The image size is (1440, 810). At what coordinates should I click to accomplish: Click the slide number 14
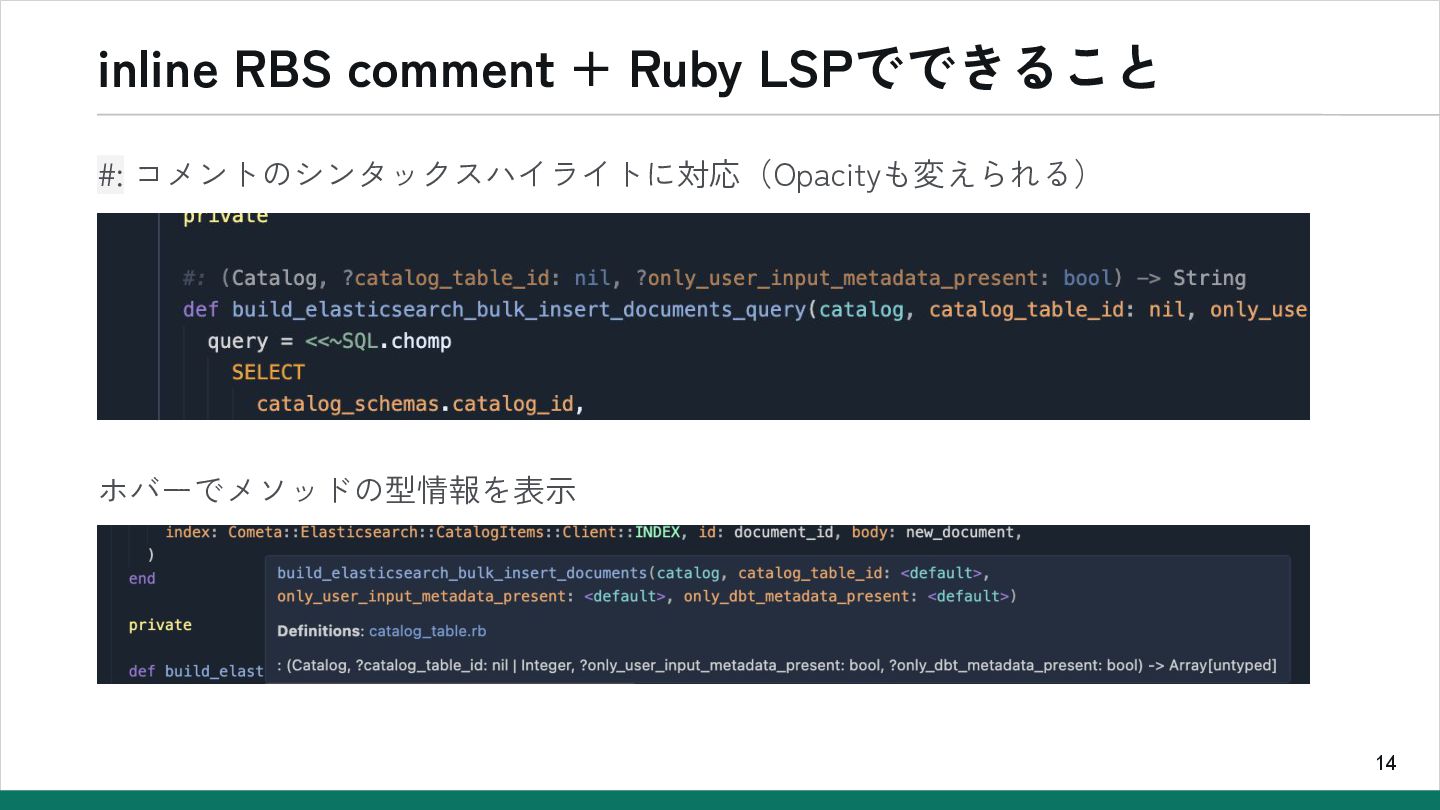(x=1385, y=763)
